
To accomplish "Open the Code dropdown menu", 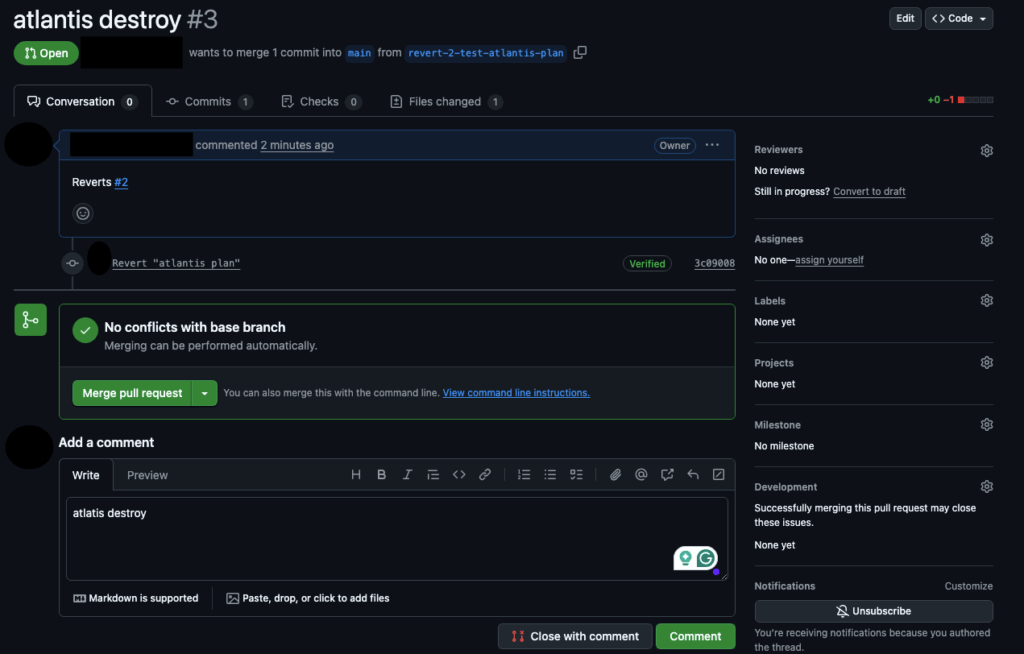I will coord(957,18).
